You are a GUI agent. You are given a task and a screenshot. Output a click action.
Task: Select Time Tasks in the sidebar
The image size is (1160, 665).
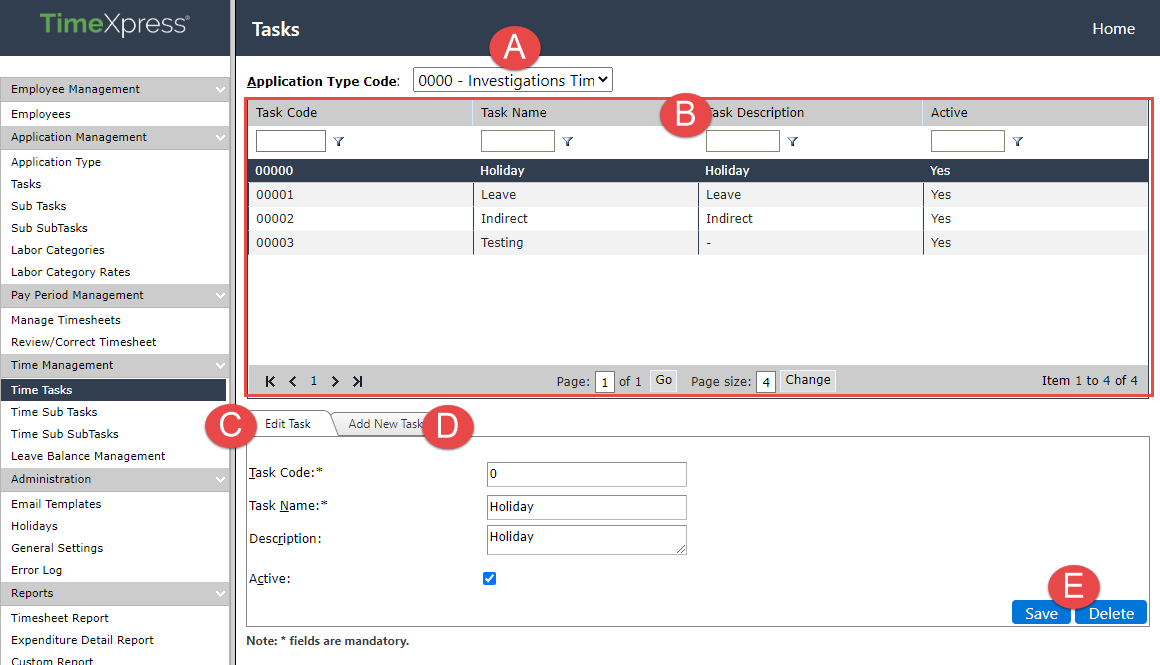pyautogui.click(x=113, y=390)
